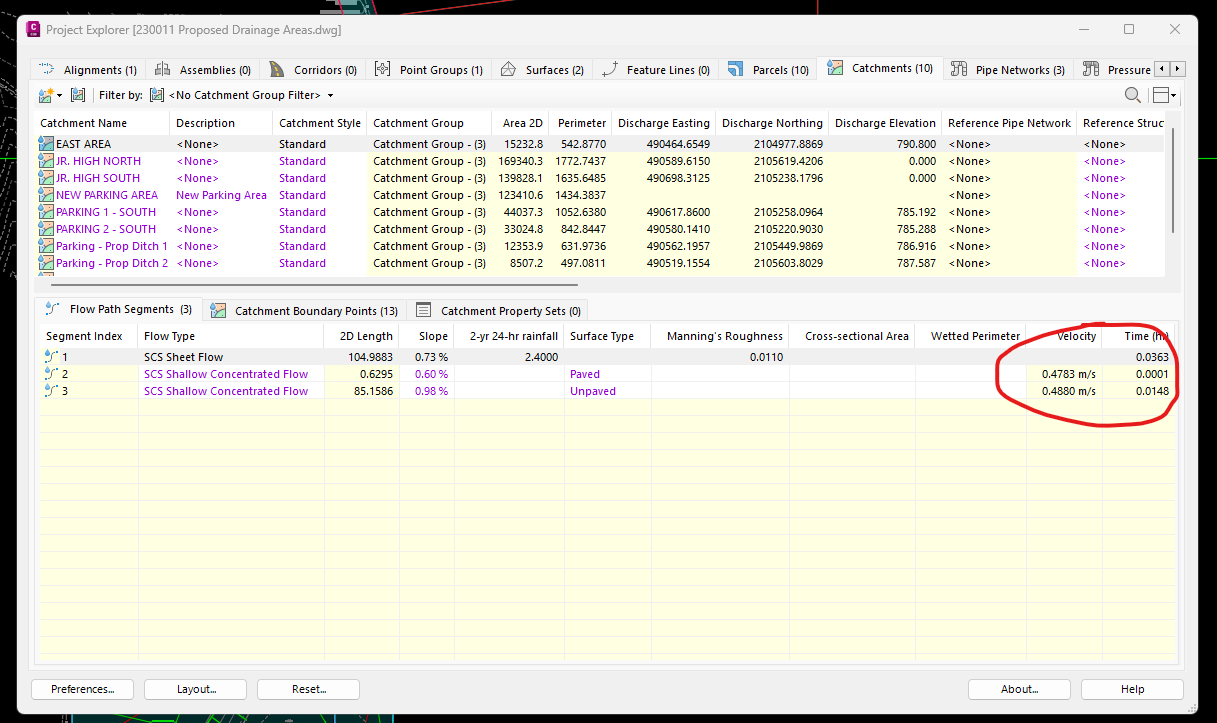Open the layout view dropdown near the magnifier
Screen dimensions: 1217x723
tap(1163, 95)
